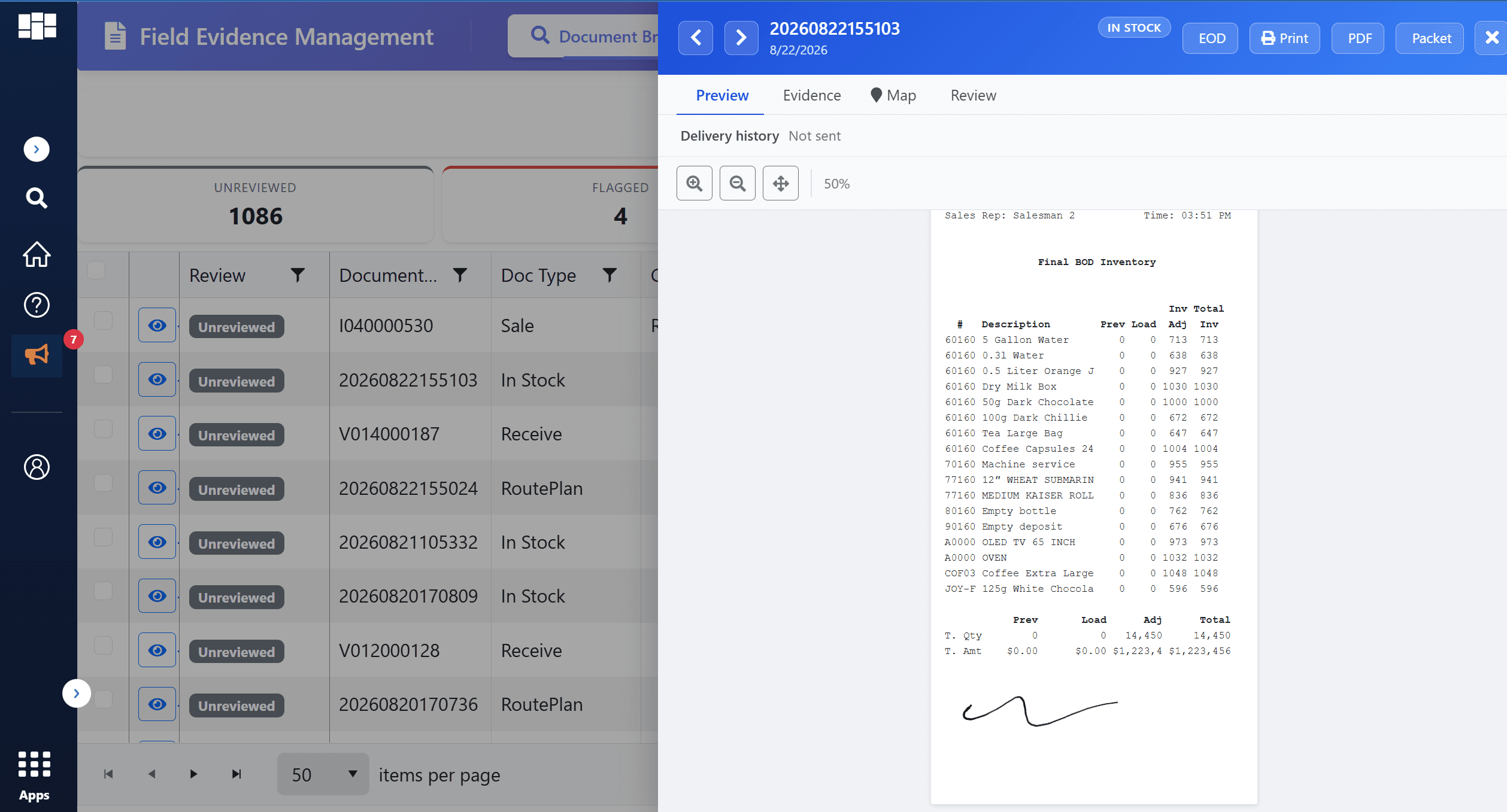Print the document
Viewport: 1507px width, 812px height.
(1285, 39)
